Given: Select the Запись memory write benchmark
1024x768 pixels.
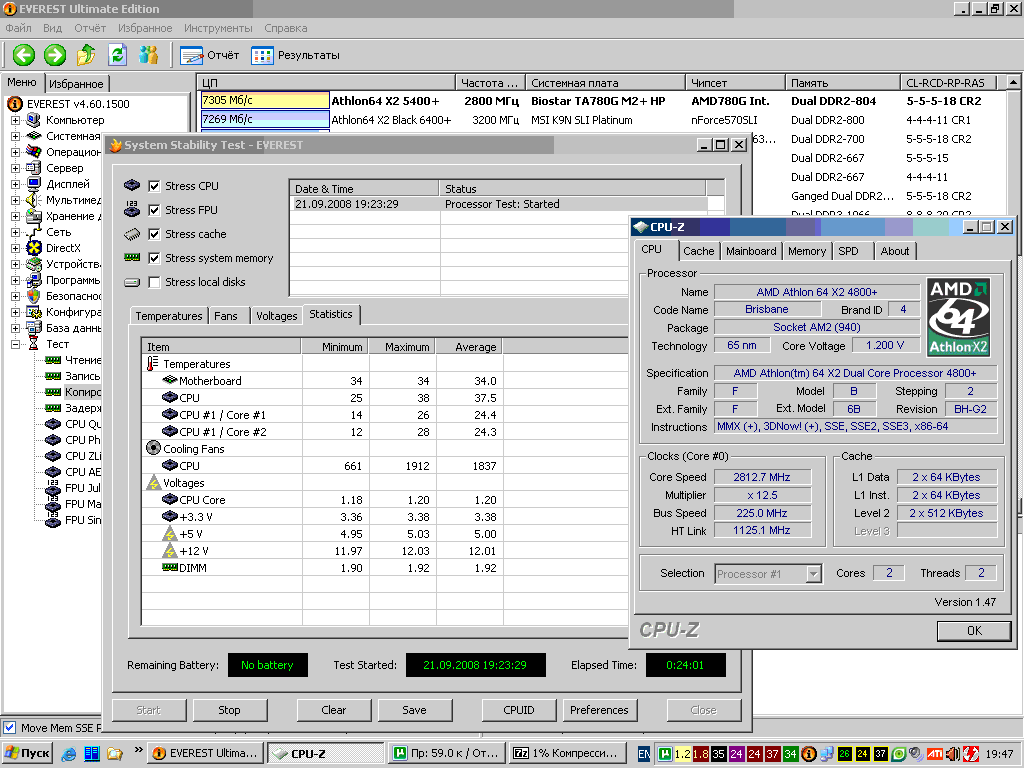Looking at the screenshot, I should (82, 376).
